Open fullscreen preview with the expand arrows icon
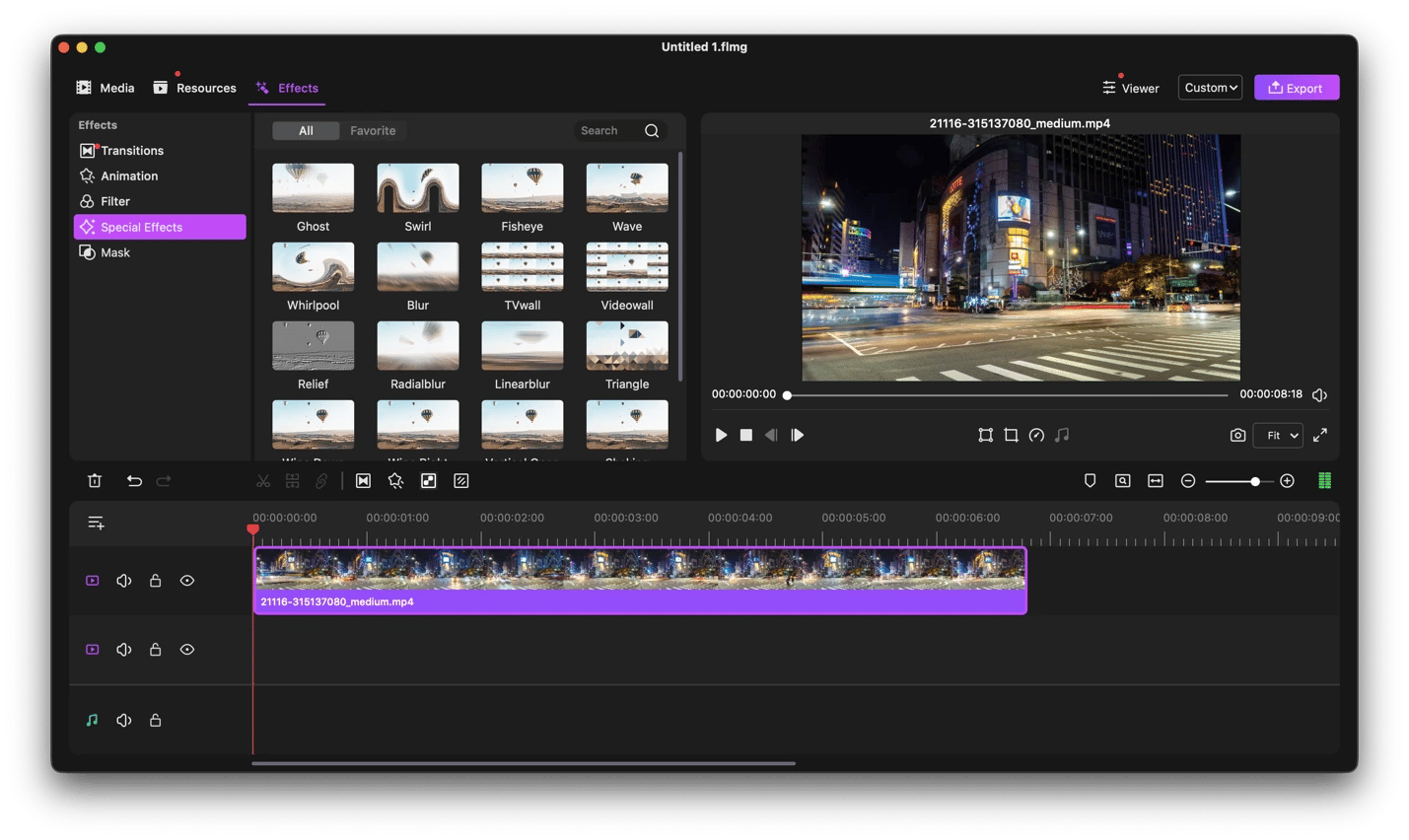 (x=1320, y=435)
